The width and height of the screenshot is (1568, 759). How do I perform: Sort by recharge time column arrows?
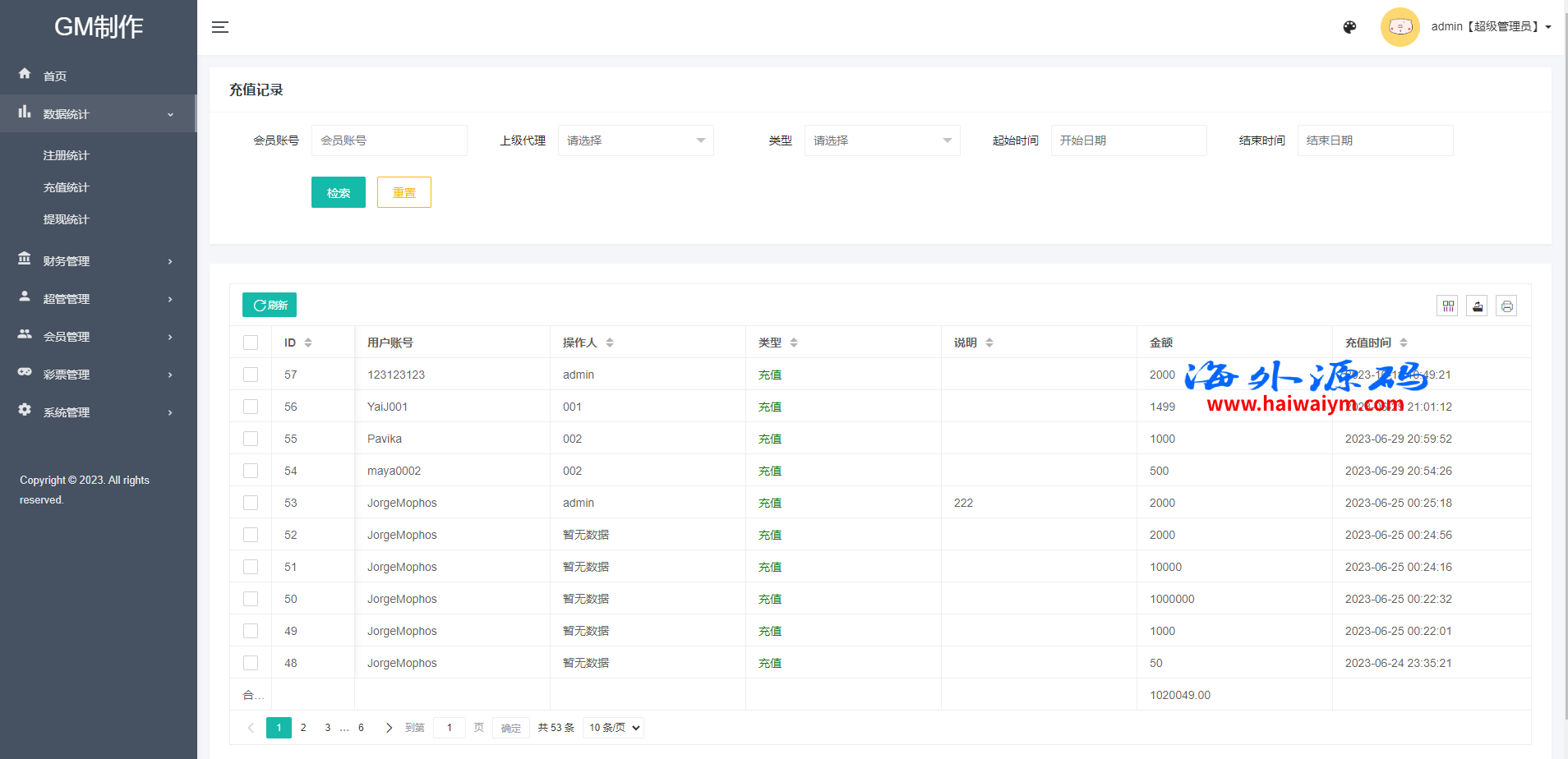(x=1404, y=343)
